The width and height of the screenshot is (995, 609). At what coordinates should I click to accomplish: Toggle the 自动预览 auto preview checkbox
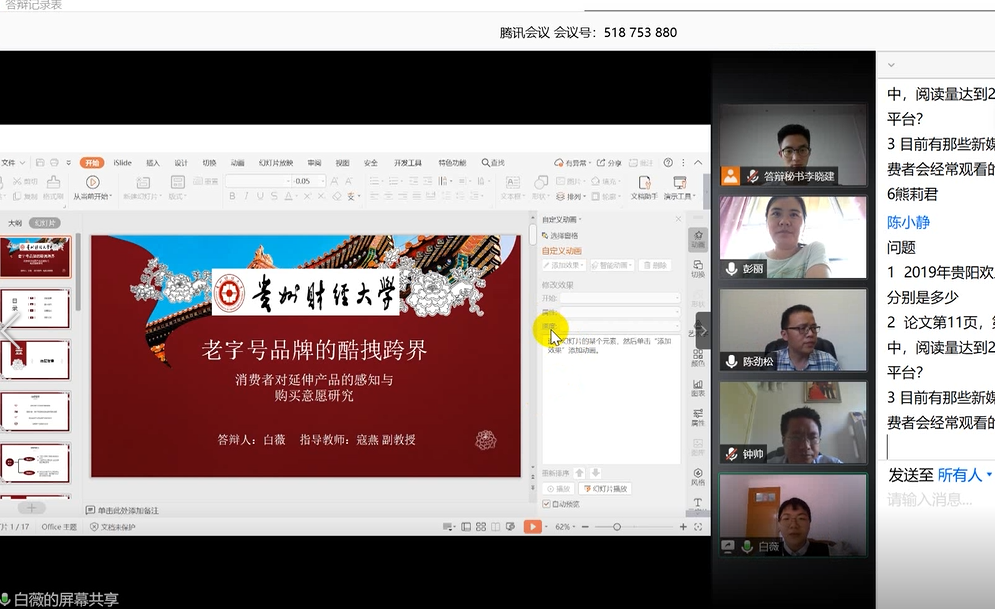tap(546, 503)
